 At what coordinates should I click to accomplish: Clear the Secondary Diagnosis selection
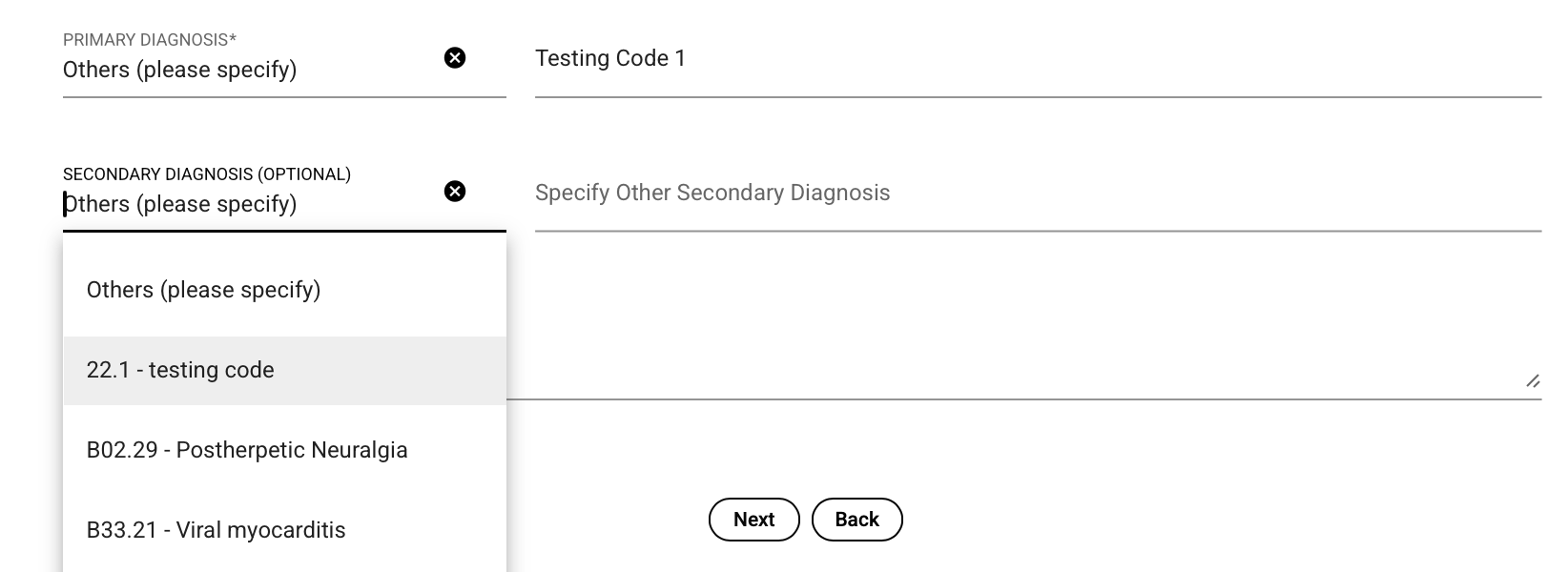point(455,192)
